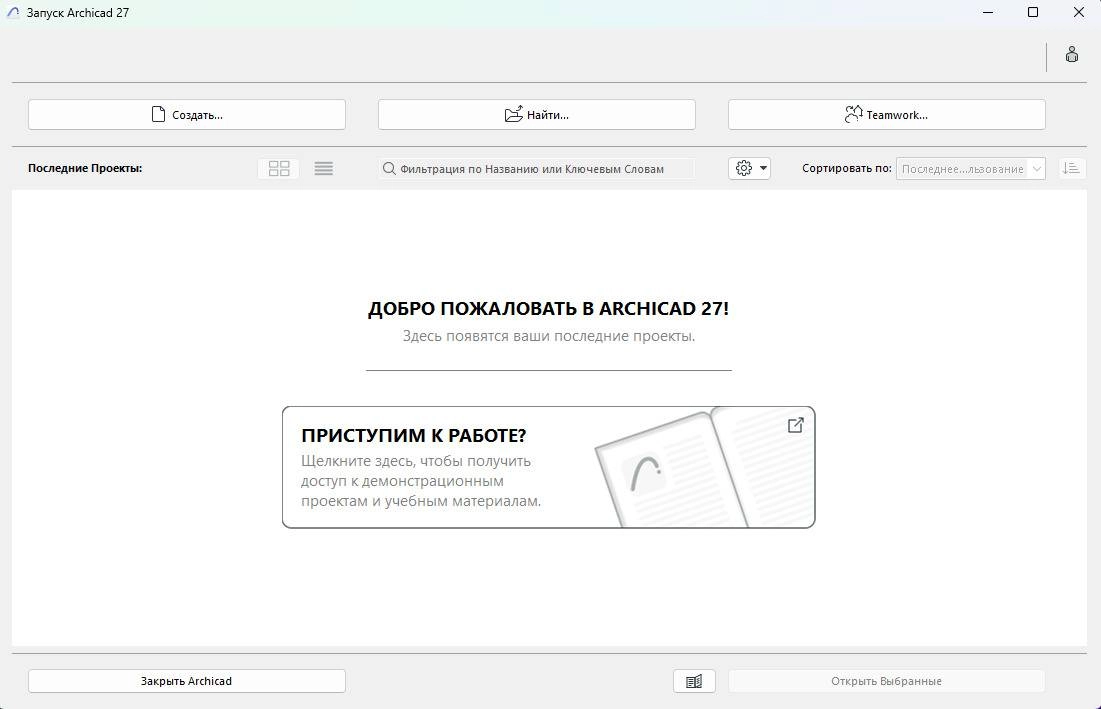Click the project filter search field
Viewport: 1101px width, 709px height.
pos(536,168)
